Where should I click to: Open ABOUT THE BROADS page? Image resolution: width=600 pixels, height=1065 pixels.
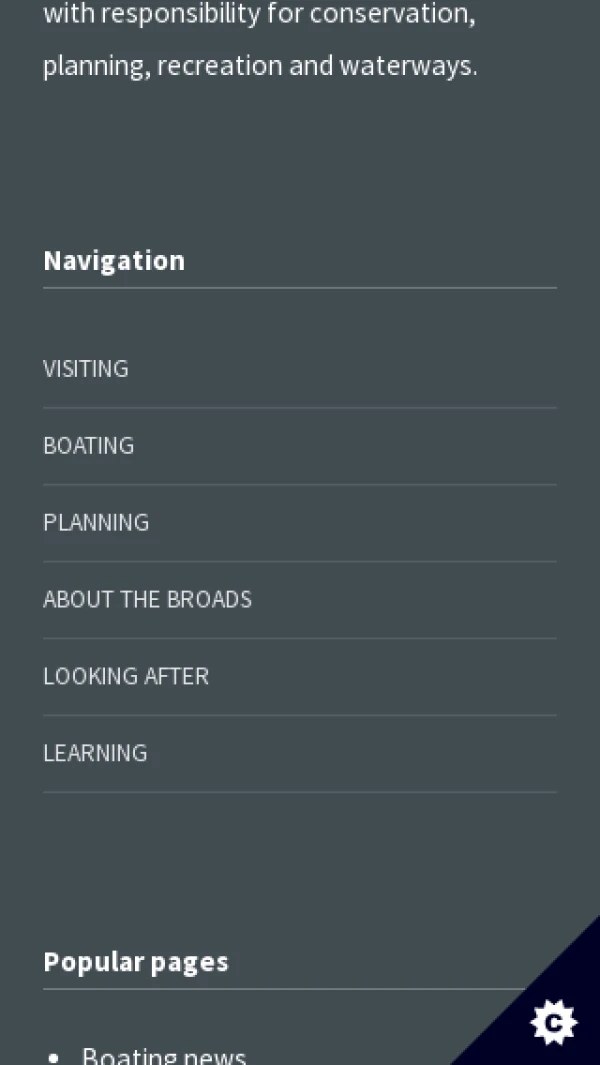tap(147, 600)
